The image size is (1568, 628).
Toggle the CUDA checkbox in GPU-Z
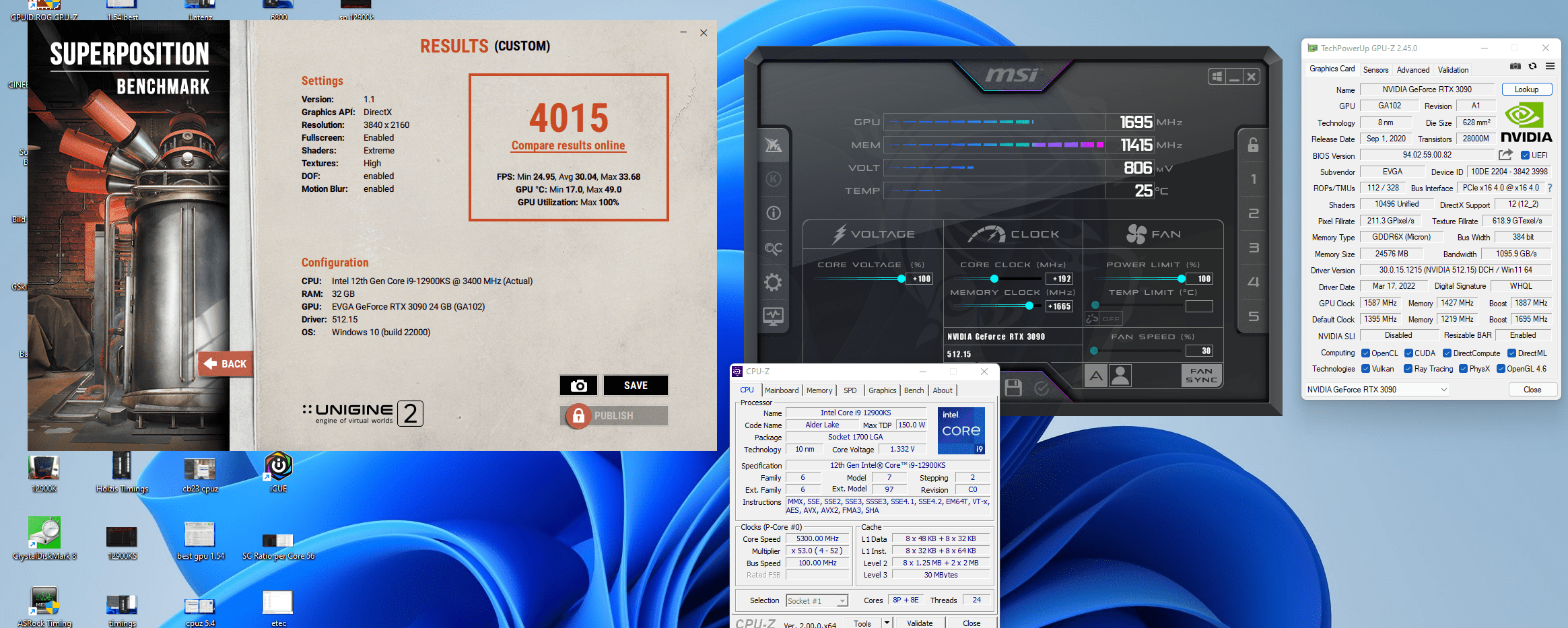pos(1408,353)
